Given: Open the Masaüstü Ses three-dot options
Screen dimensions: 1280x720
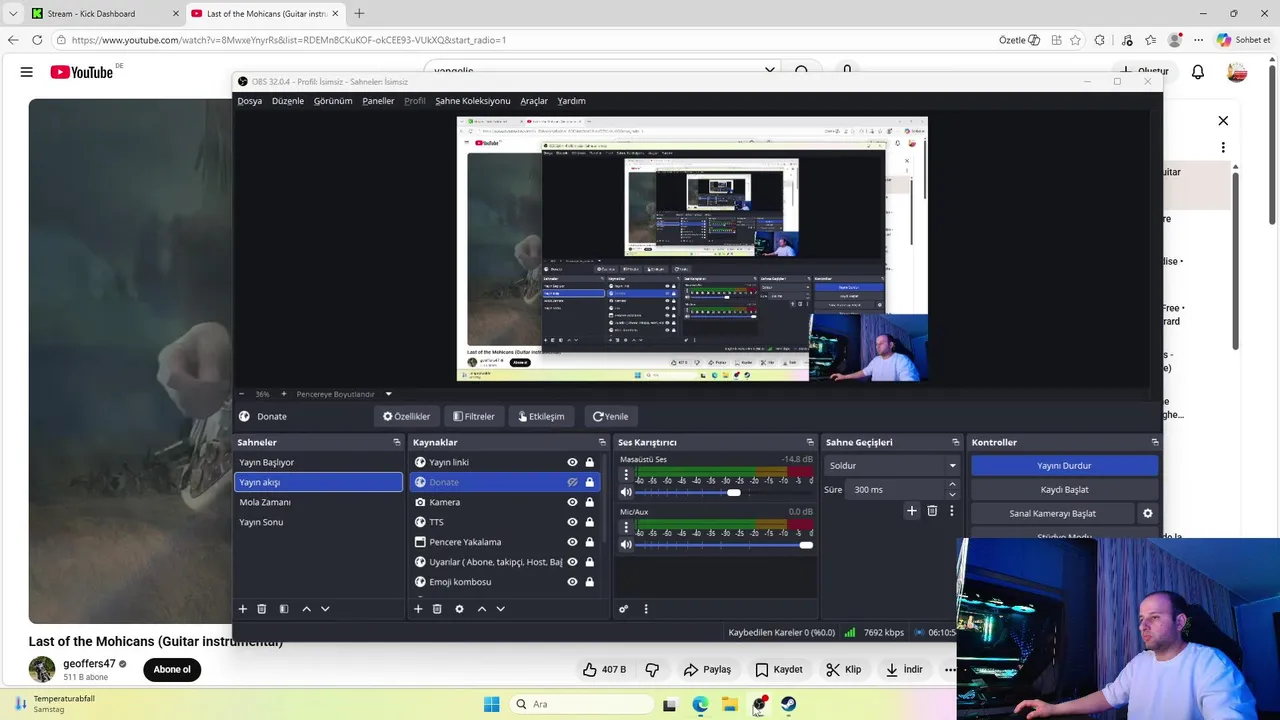Looking at the screenshot, I should click(x=626, y=475).
